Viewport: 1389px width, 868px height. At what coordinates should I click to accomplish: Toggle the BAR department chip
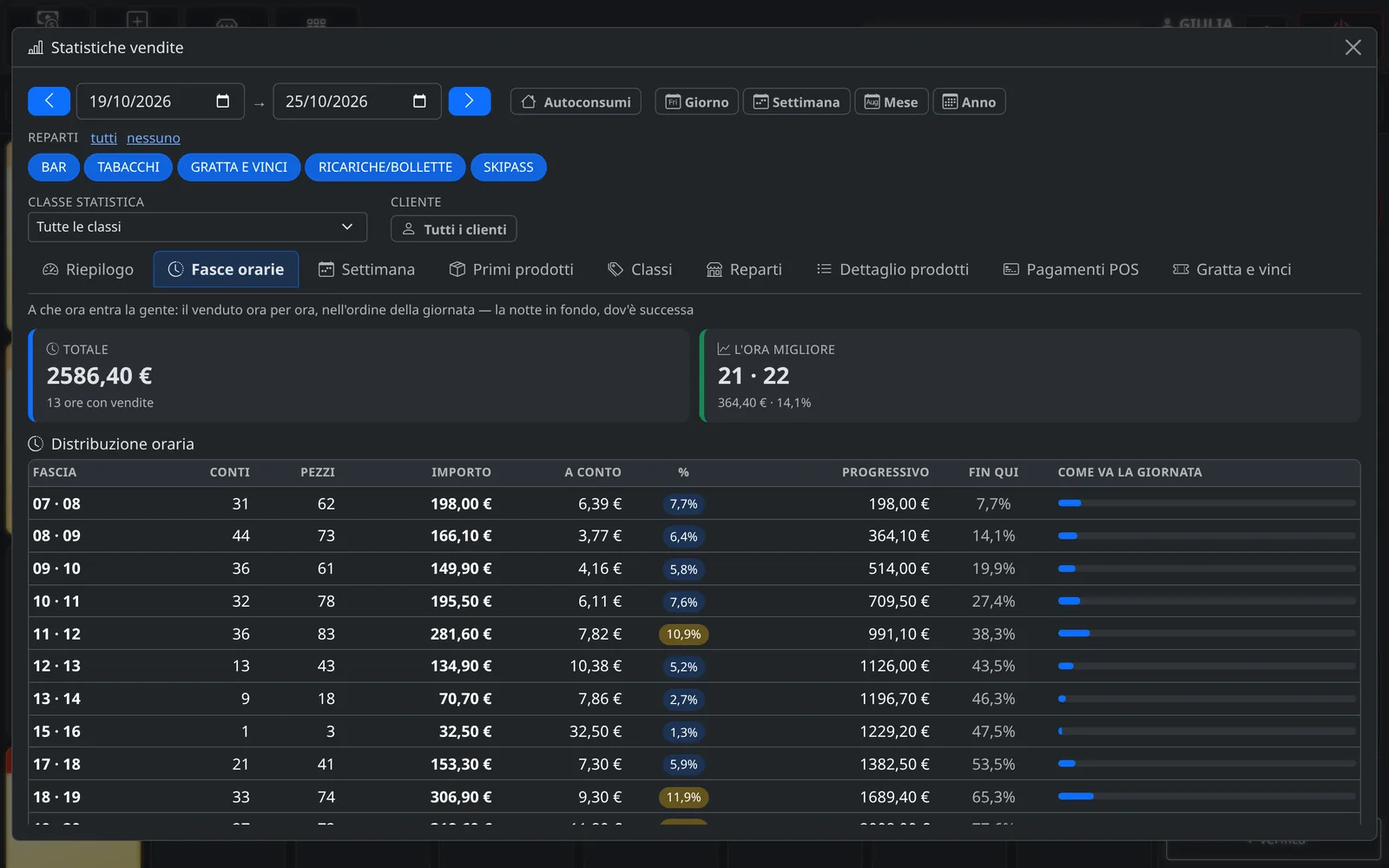54,168
